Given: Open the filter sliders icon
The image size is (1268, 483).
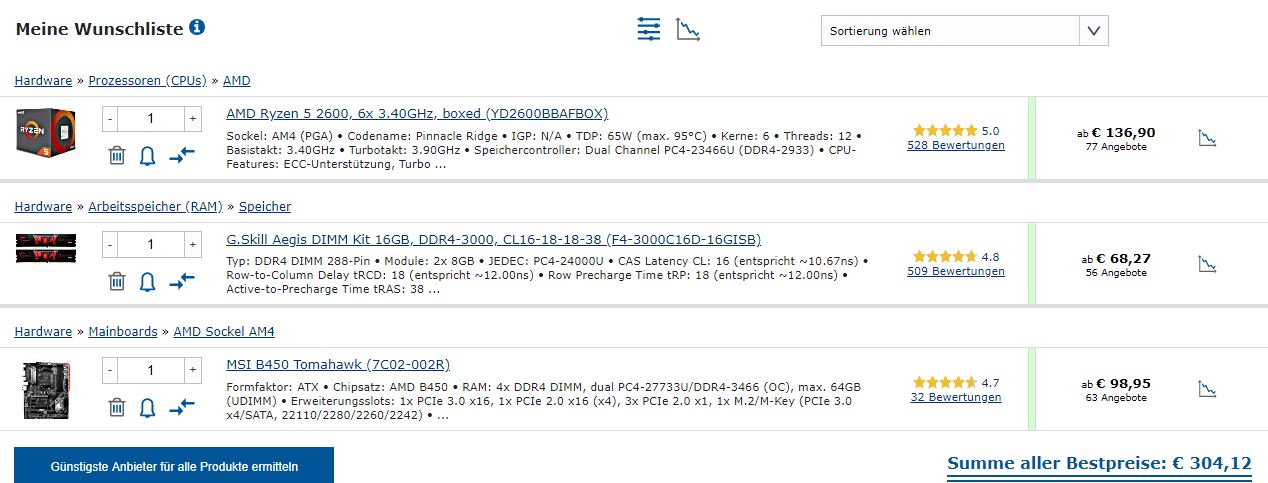Looking at the screenshot, I should click(649, 29).
